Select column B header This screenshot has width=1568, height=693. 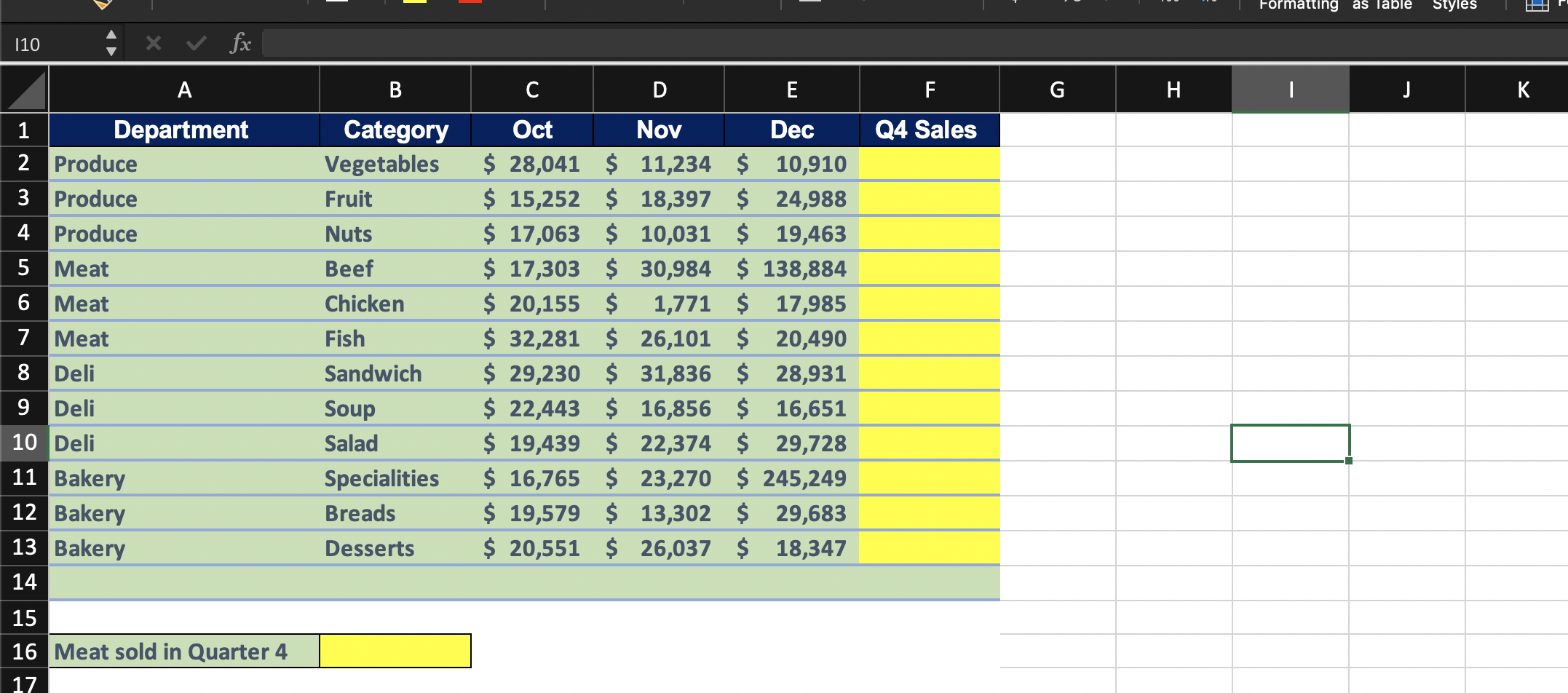[x=395, y=90]
